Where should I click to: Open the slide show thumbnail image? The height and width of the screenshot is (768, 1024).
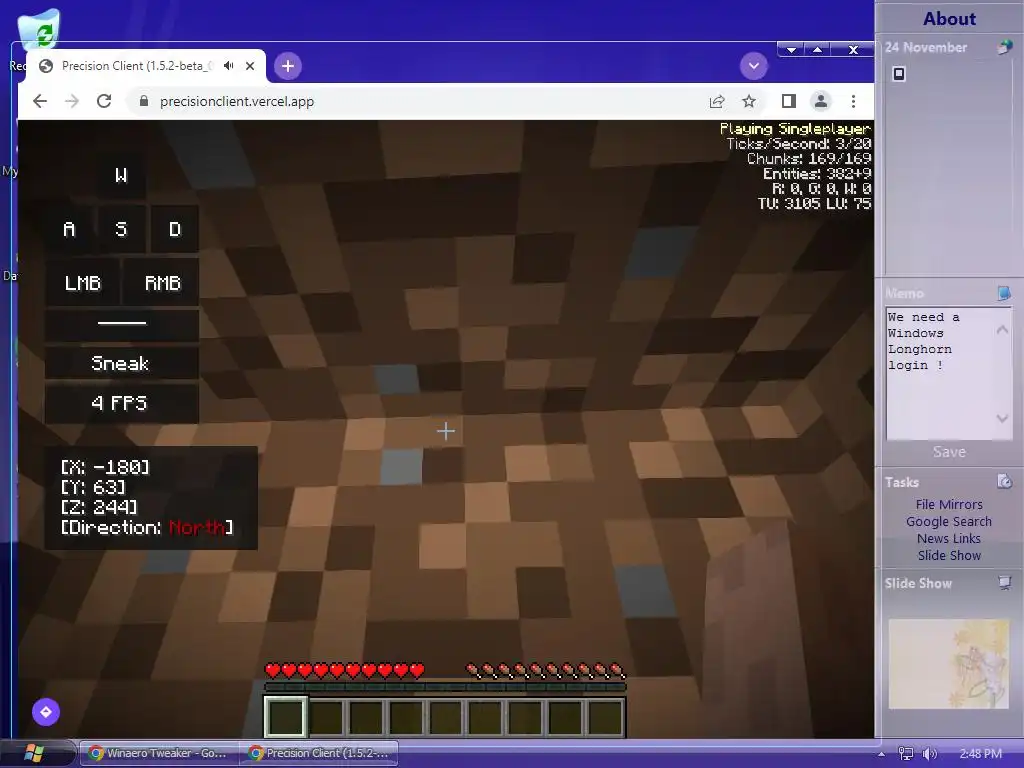[x=949, y=664]
